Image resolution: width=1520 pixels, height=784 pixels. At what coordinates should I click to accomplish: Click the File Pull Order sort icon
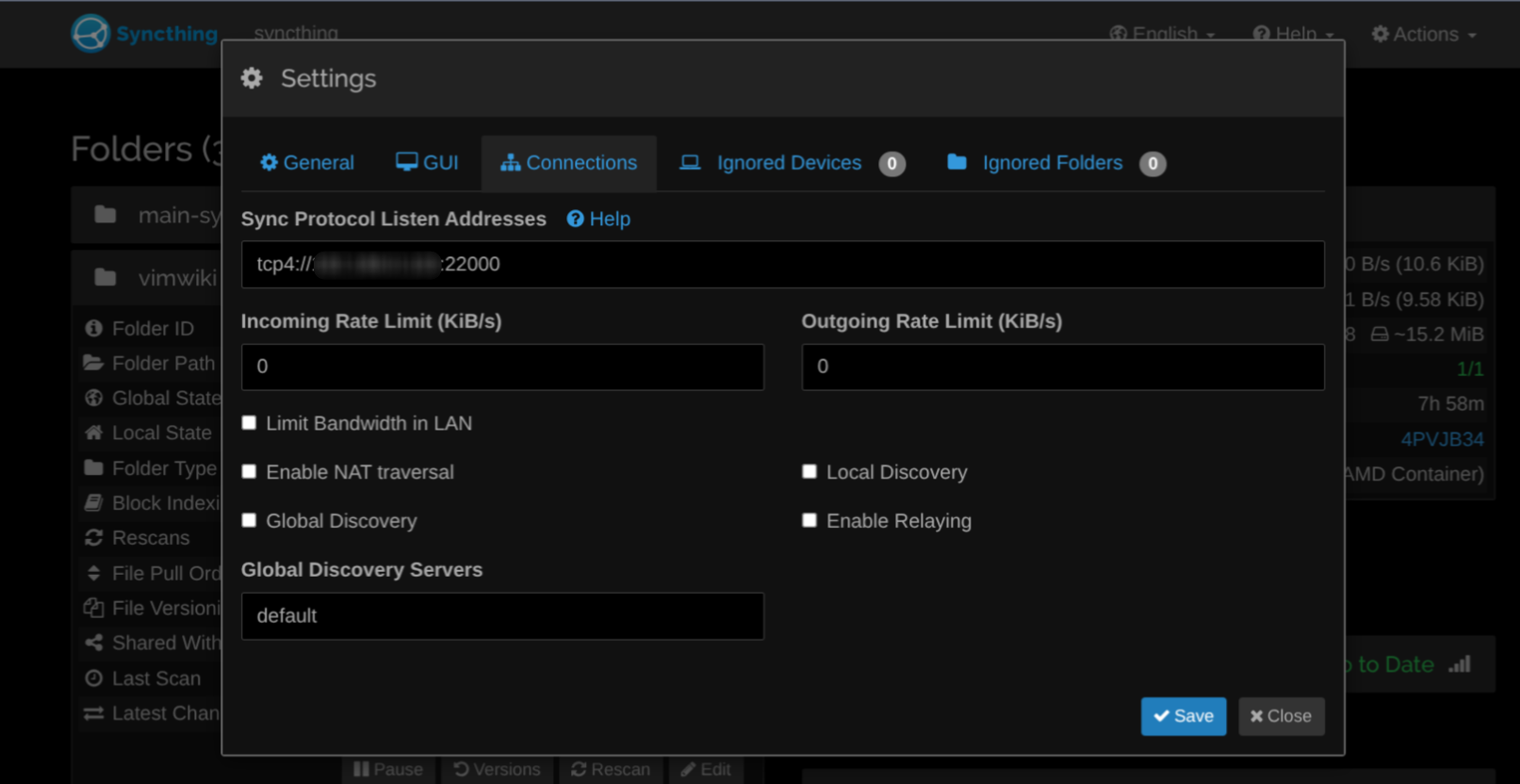(x=93, y=573)
